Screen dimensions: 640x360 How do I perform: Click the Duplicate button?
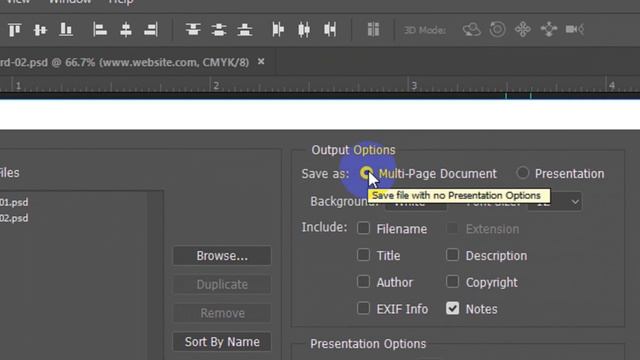pos(222,284)
